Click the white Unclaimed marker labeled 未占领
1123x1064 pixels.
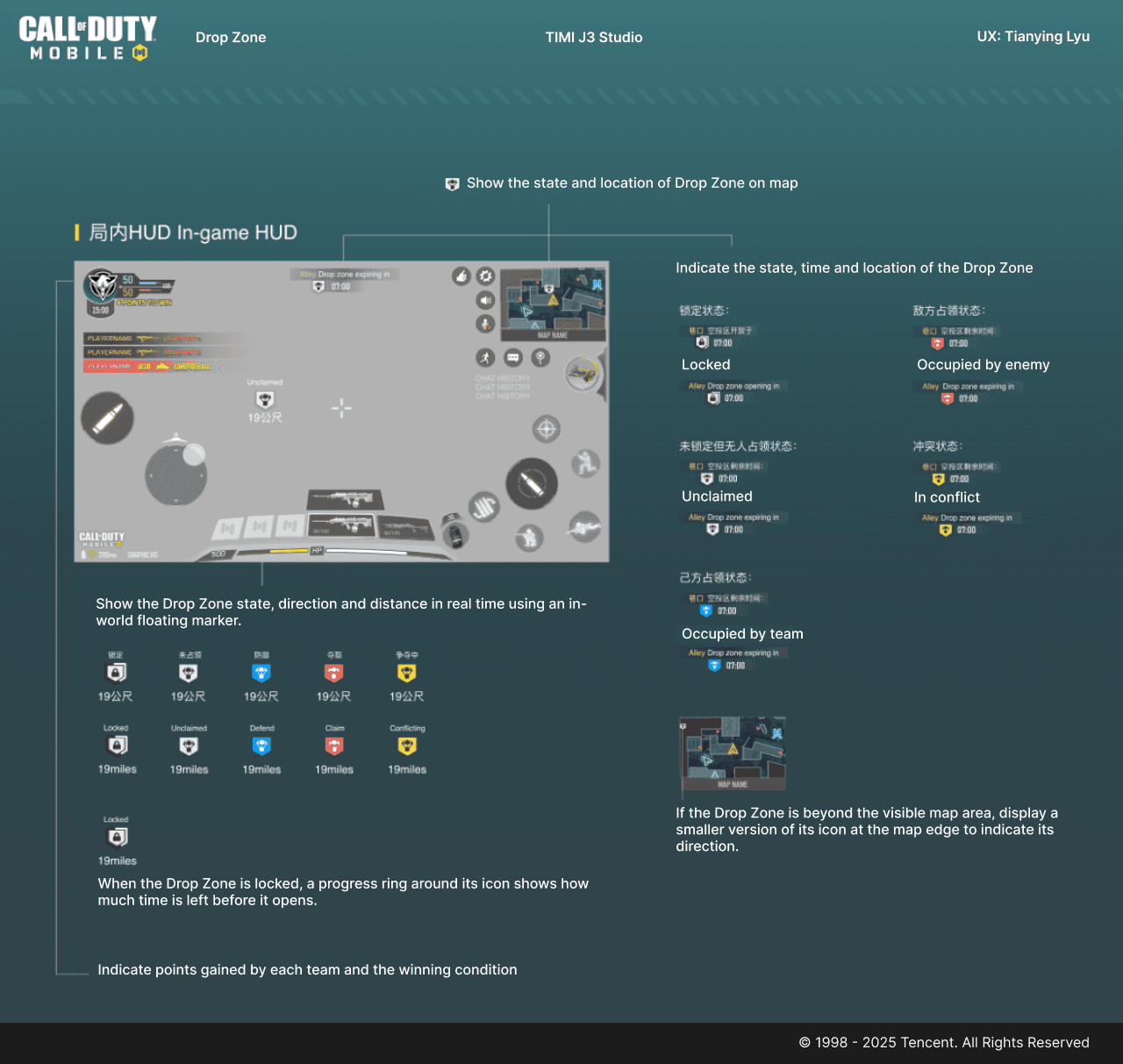[x=189, y=673]
